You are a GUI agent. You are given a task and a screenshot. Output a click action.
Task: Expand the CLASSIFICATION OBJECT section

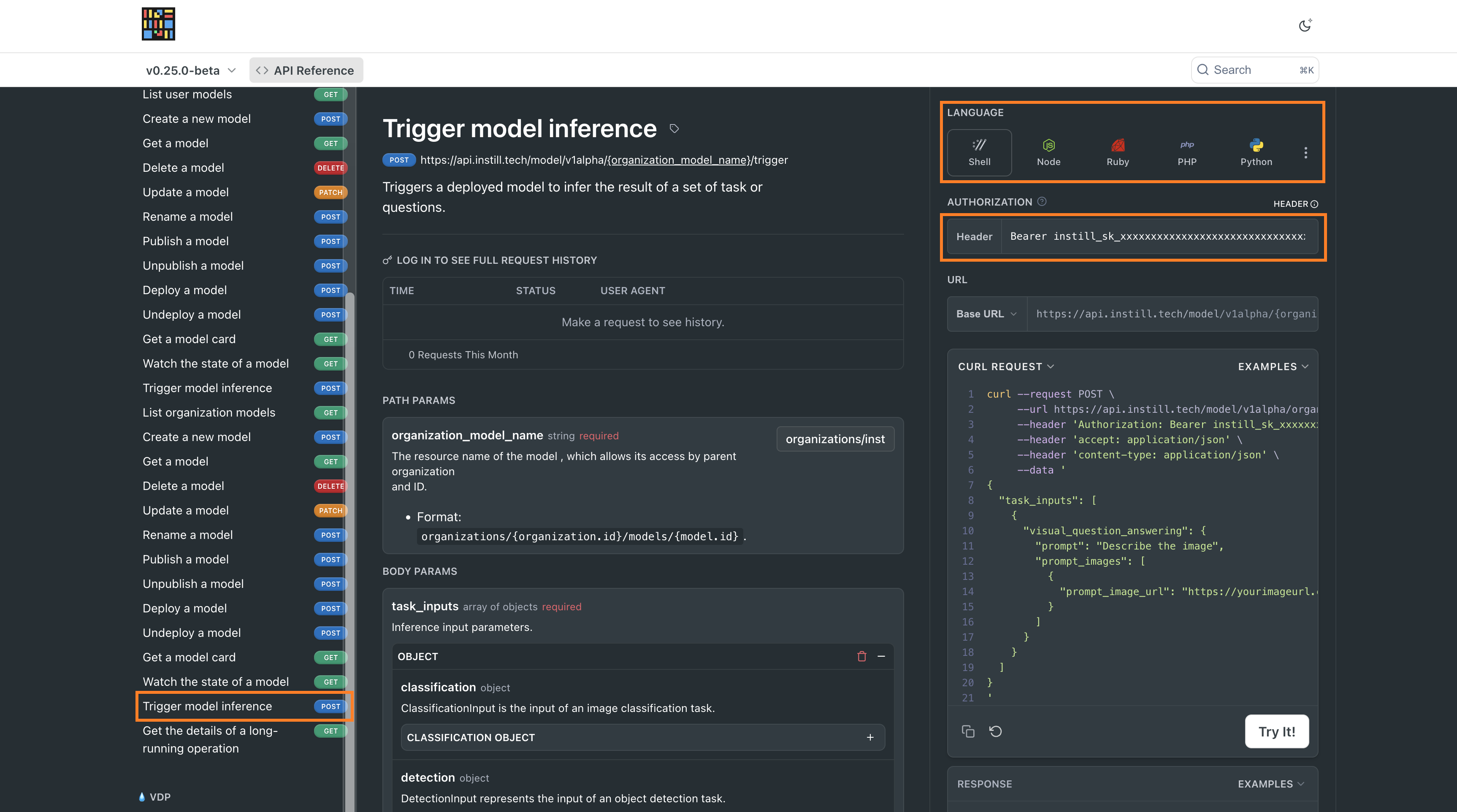(x=870, y=737)
